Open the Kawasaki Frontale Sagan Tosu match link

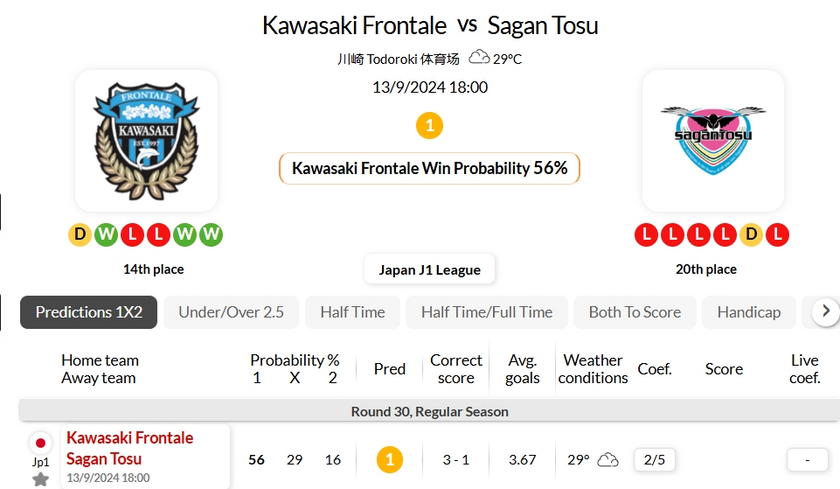coord(129,448)
